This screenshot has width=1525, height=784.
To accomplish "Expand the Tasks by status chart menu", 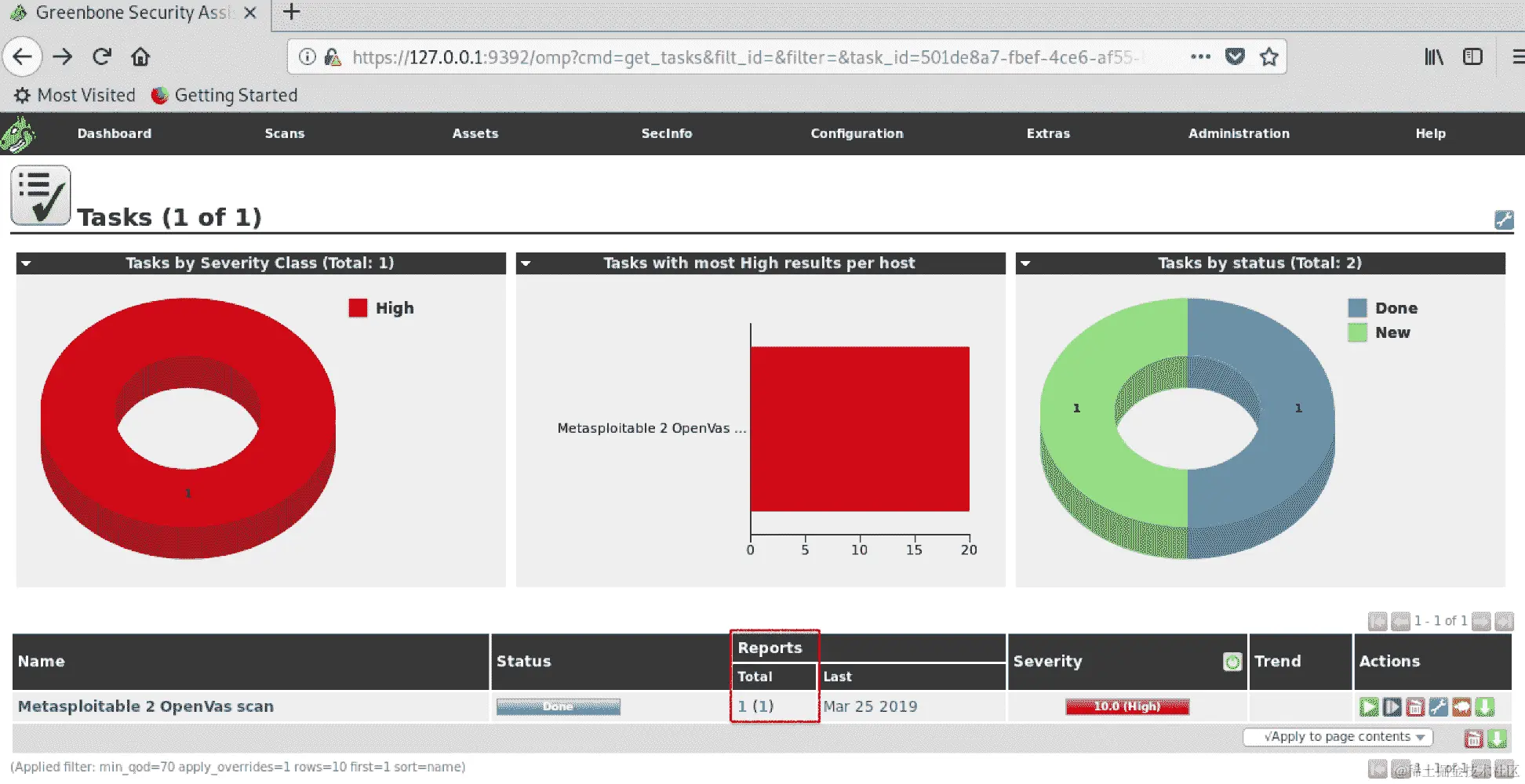I will tap(1025, 263).
